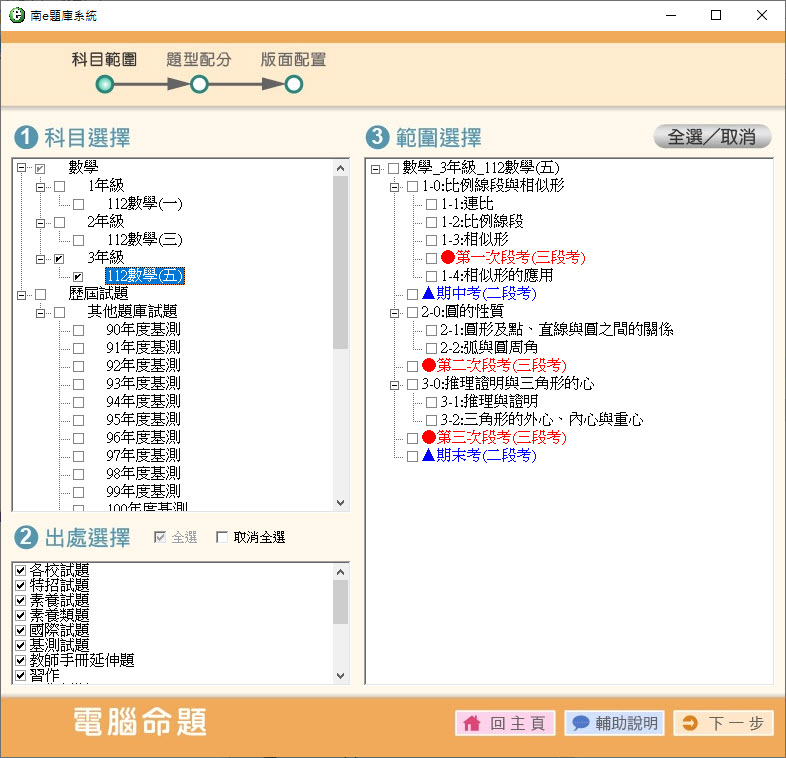
Task: Click the 科目範圍 step circle
Action: click(104, 84)
